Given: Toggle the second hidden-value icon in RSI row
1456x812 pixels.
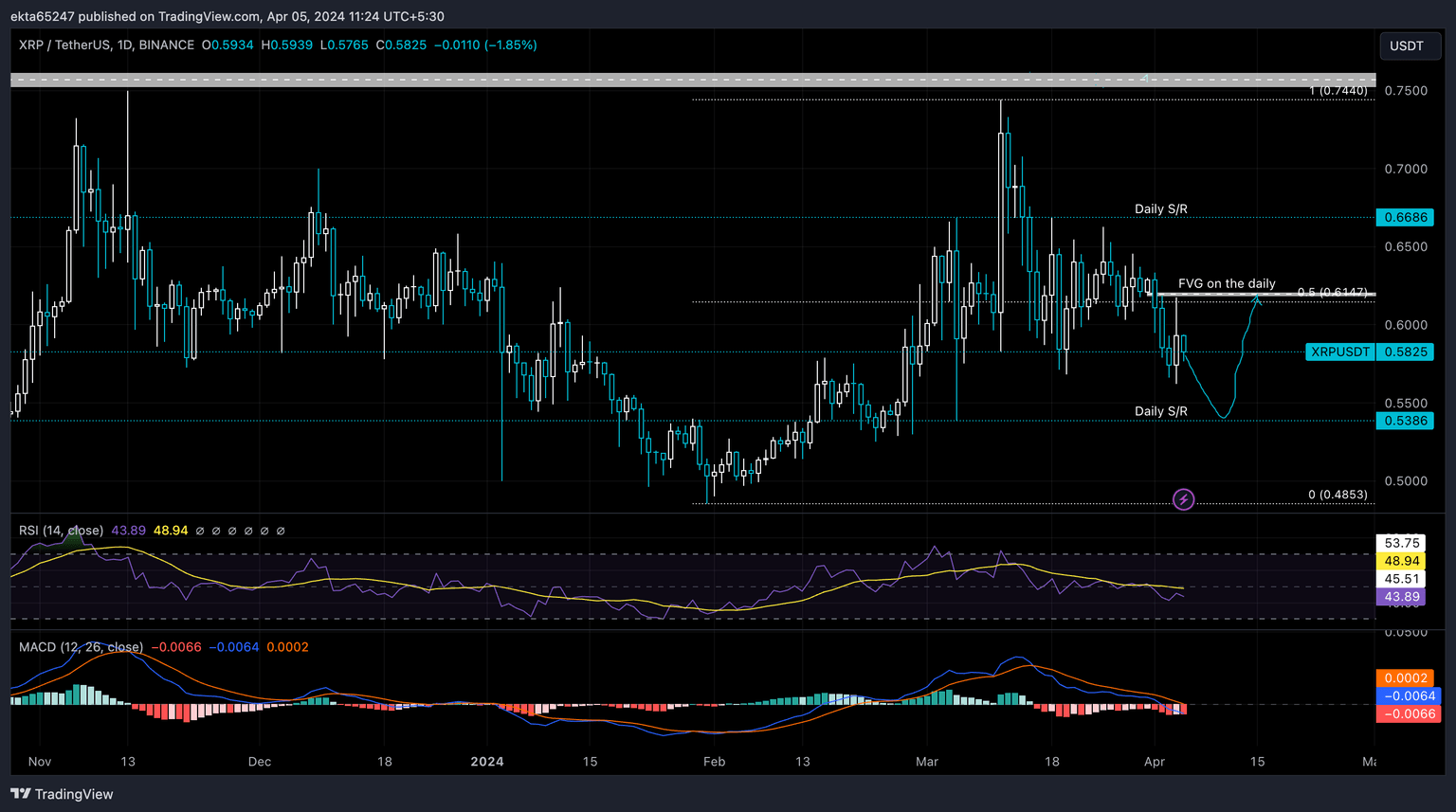Looking at the screenshot, I should coord(215,531).
